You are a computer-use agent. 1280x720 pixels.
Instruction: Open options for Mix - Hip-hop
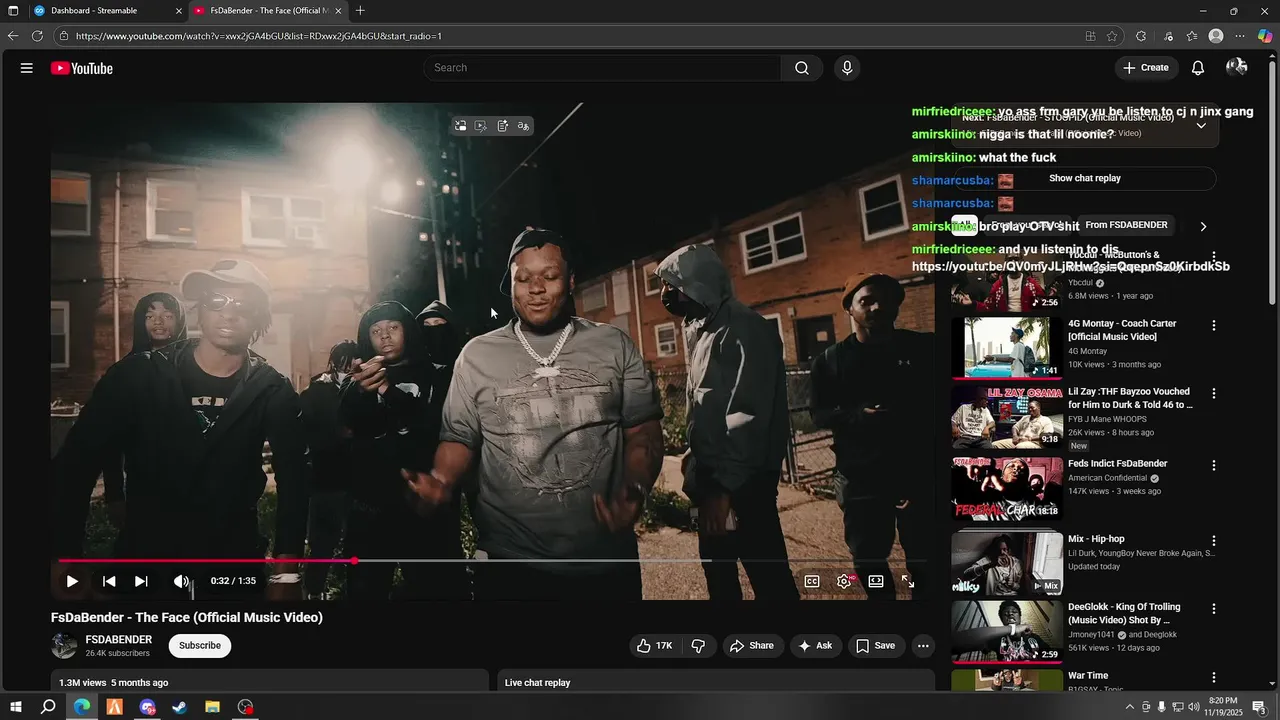pyautogui.click(x=1214, y=541)
